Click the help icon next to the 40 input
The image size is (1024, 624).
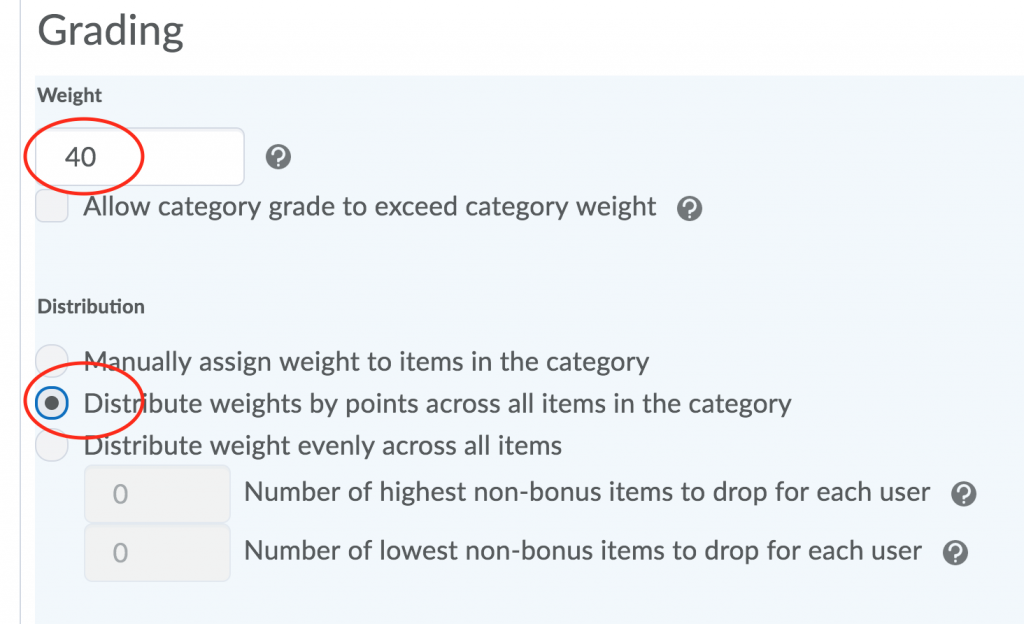pos(278,156)
